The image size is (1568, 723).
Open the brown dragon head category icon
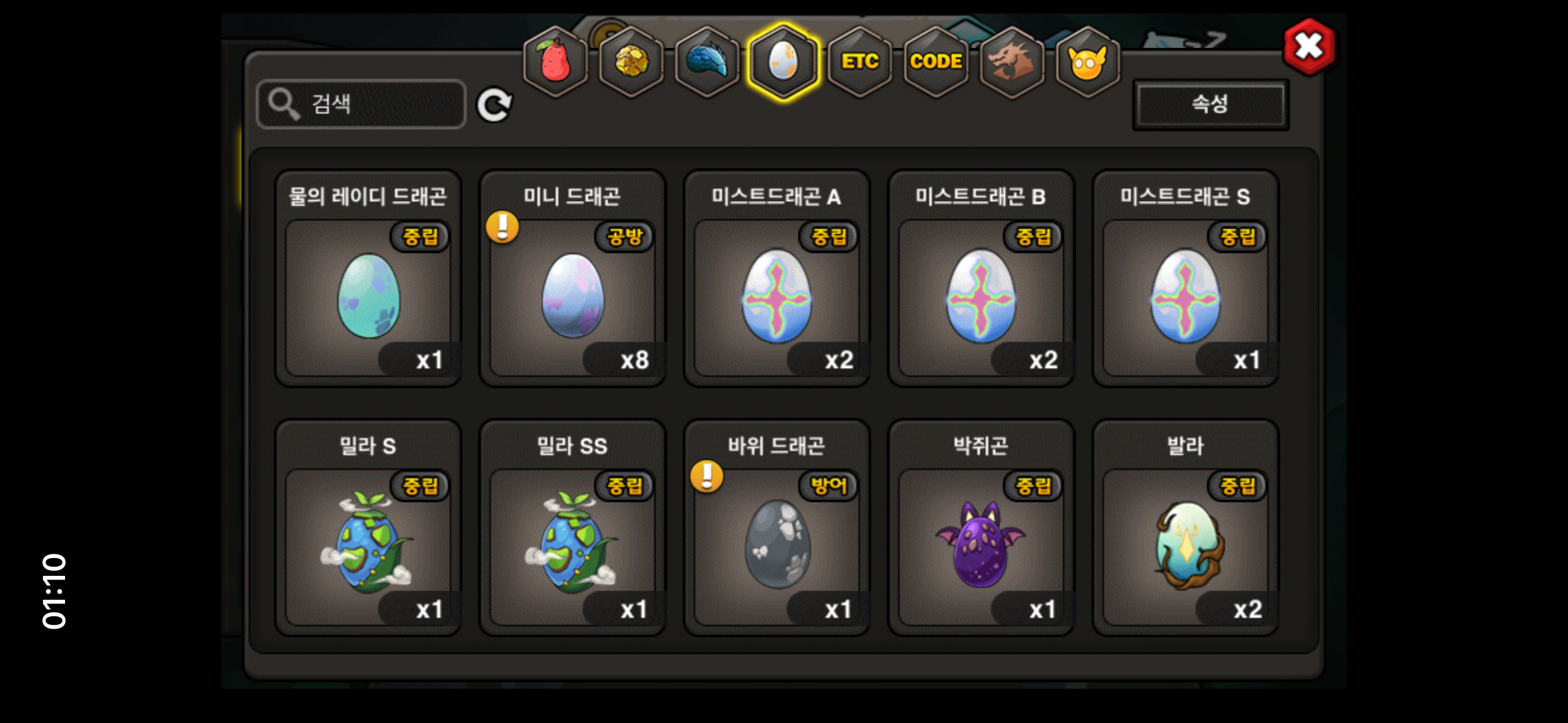tap(1012, 62)
